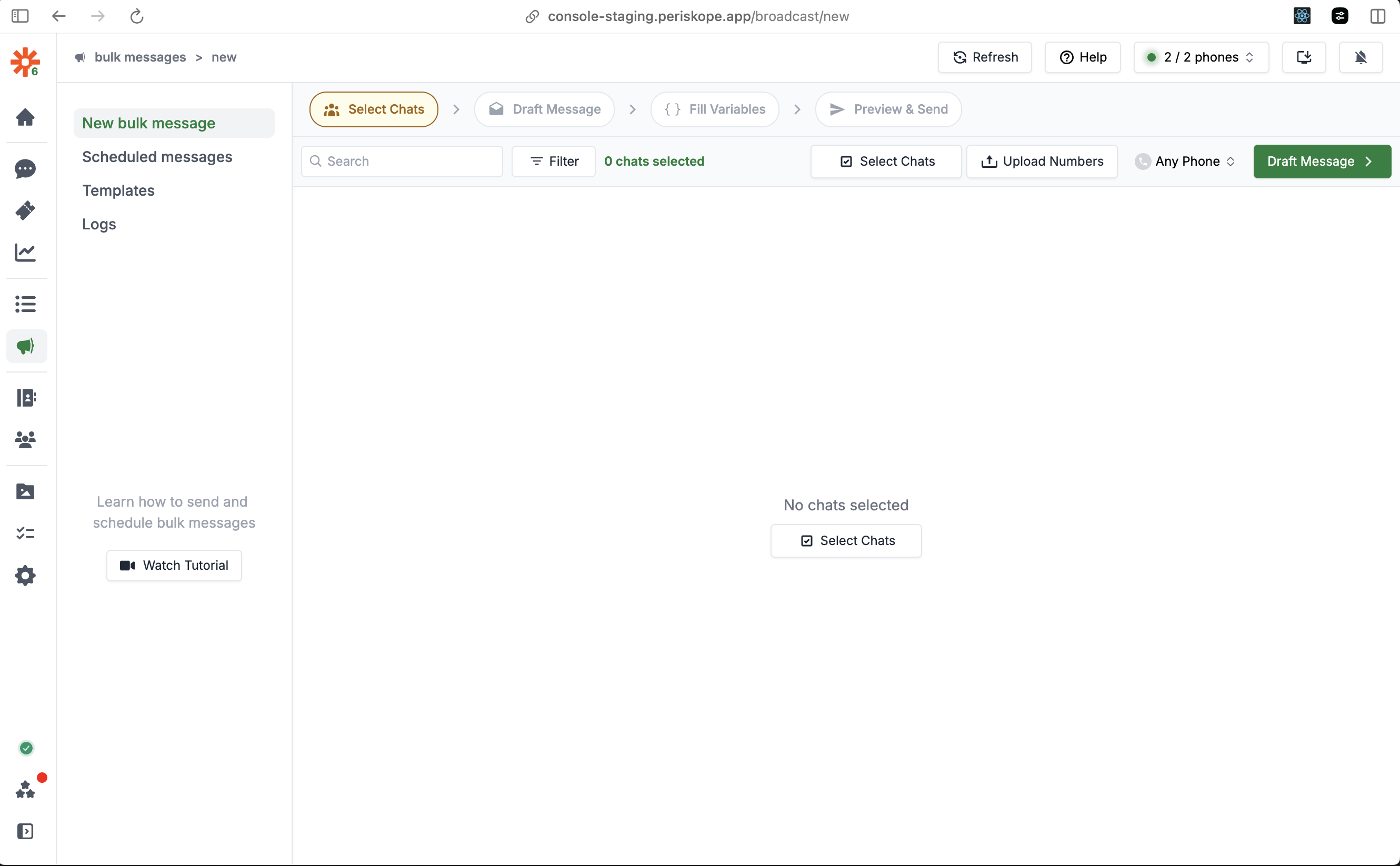Expand the sidebar with bottom arrow icon
Screen dimensions: 1400x866
tap(25, 831)
